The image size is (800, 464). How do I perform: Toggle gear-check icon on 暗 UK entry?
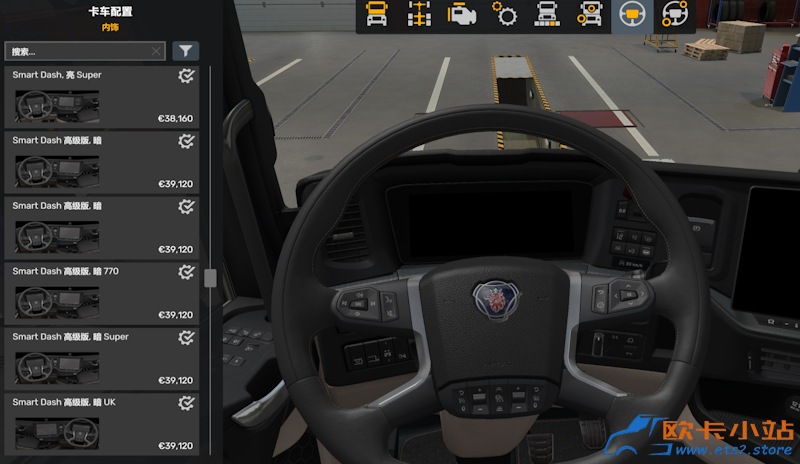pyautogui.click(x=186, y=403)
